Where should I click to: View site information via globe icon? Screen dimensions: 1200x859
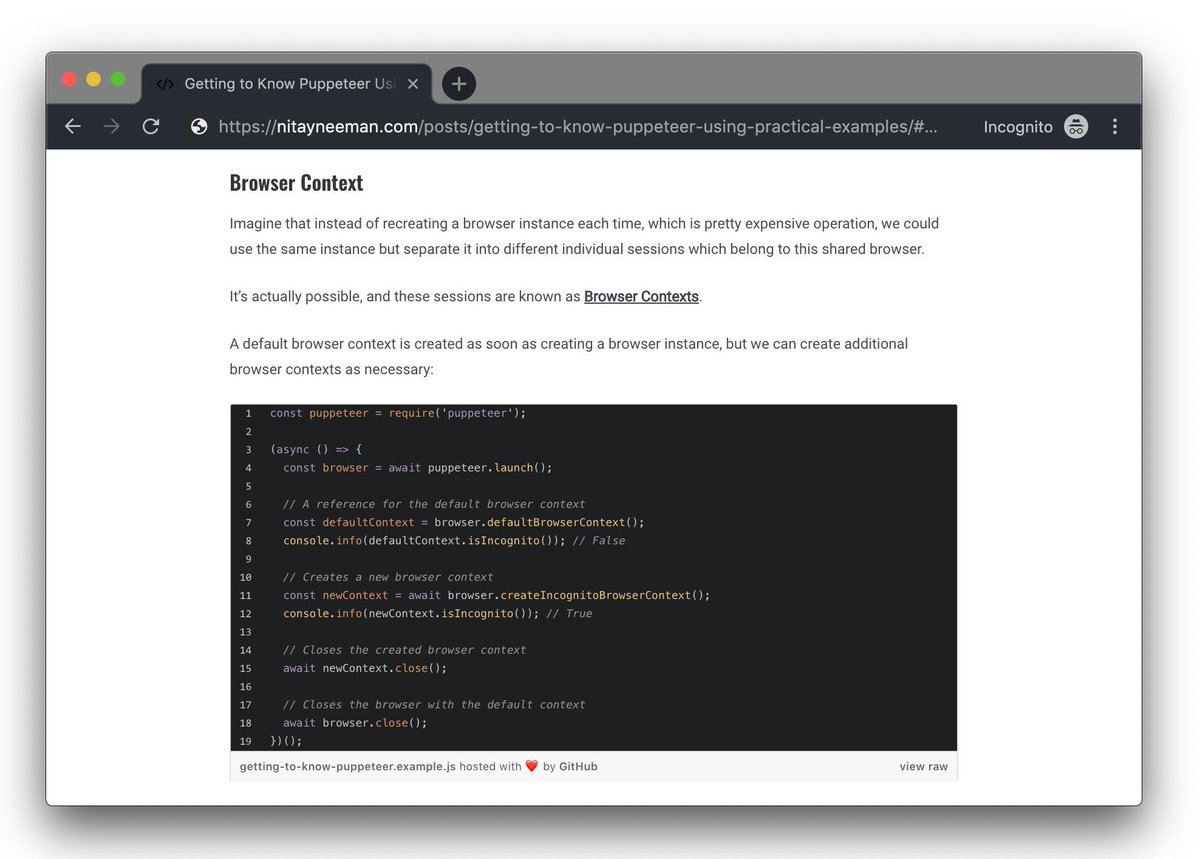pyautogui.click(x=199, y=127)
